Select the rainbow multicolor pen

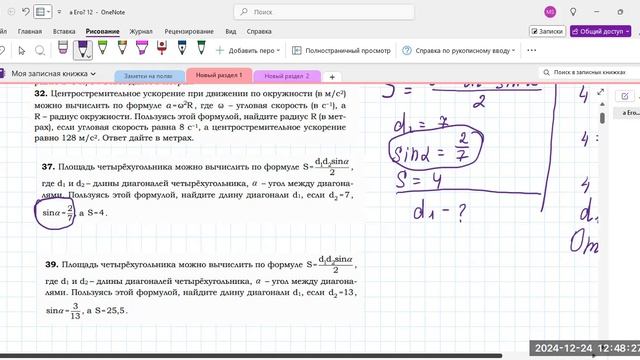(x=122, y=48)
